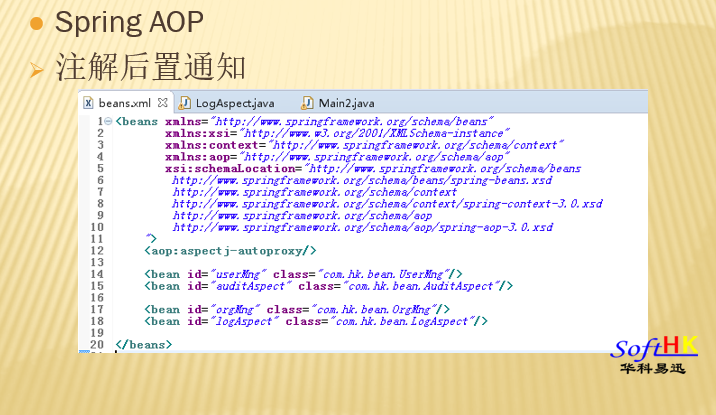The height and width of the screenshot is (415, 716).
Task: Click the aop:aspectj-autoproxy tag on line 12
Action: tap(230, 251)
